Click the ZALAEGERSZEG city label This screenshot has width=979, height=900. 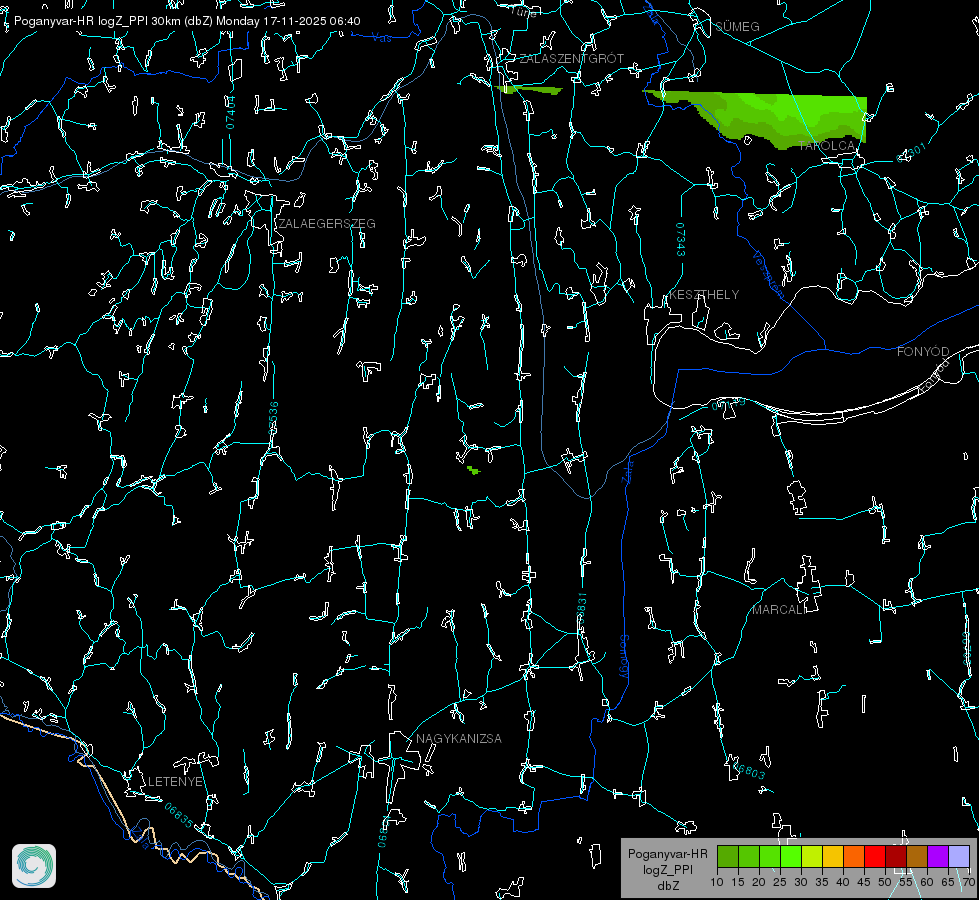[x=327, y=224]
